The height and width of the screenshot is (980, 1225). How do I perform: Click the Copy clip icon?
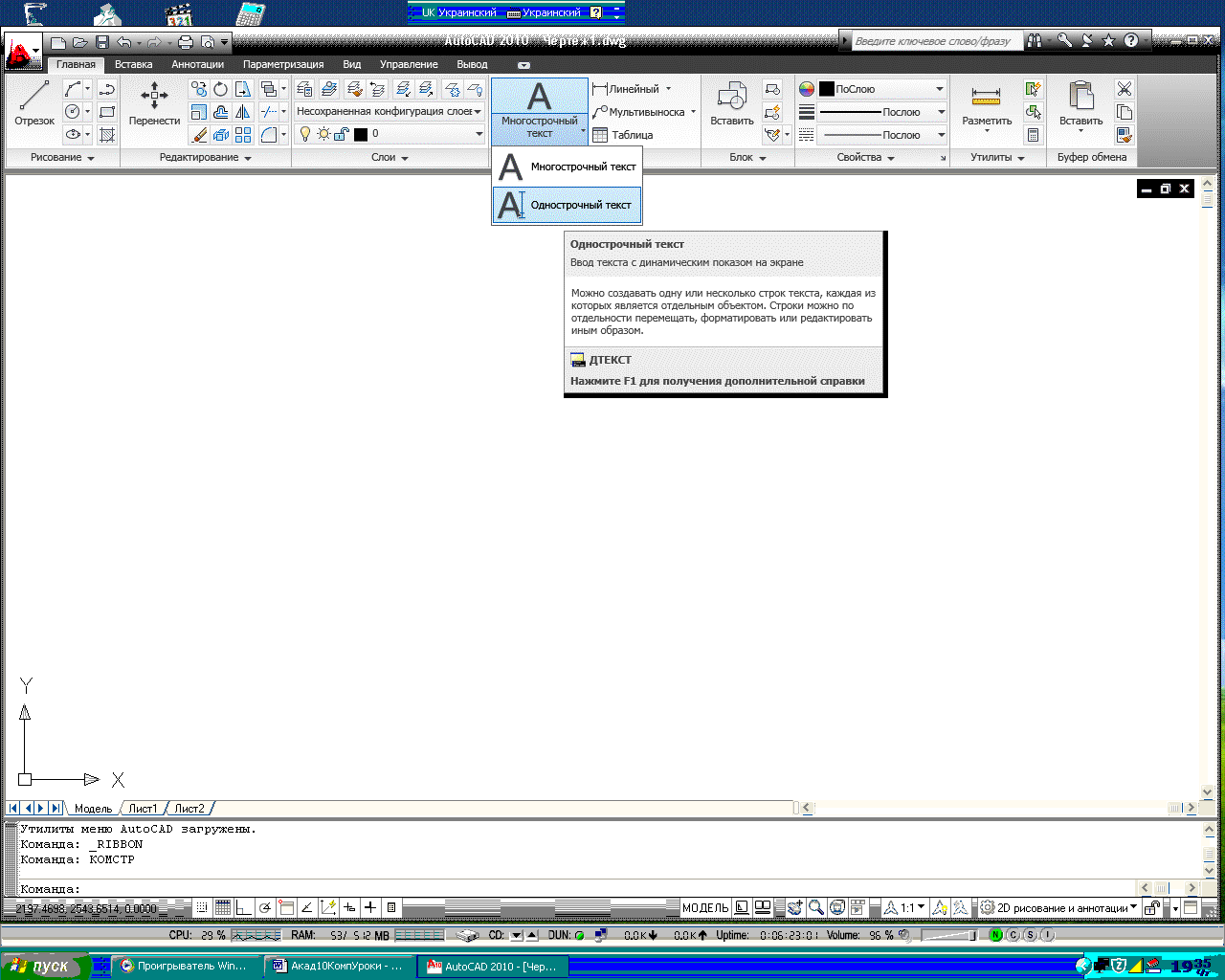point(1125,112)
